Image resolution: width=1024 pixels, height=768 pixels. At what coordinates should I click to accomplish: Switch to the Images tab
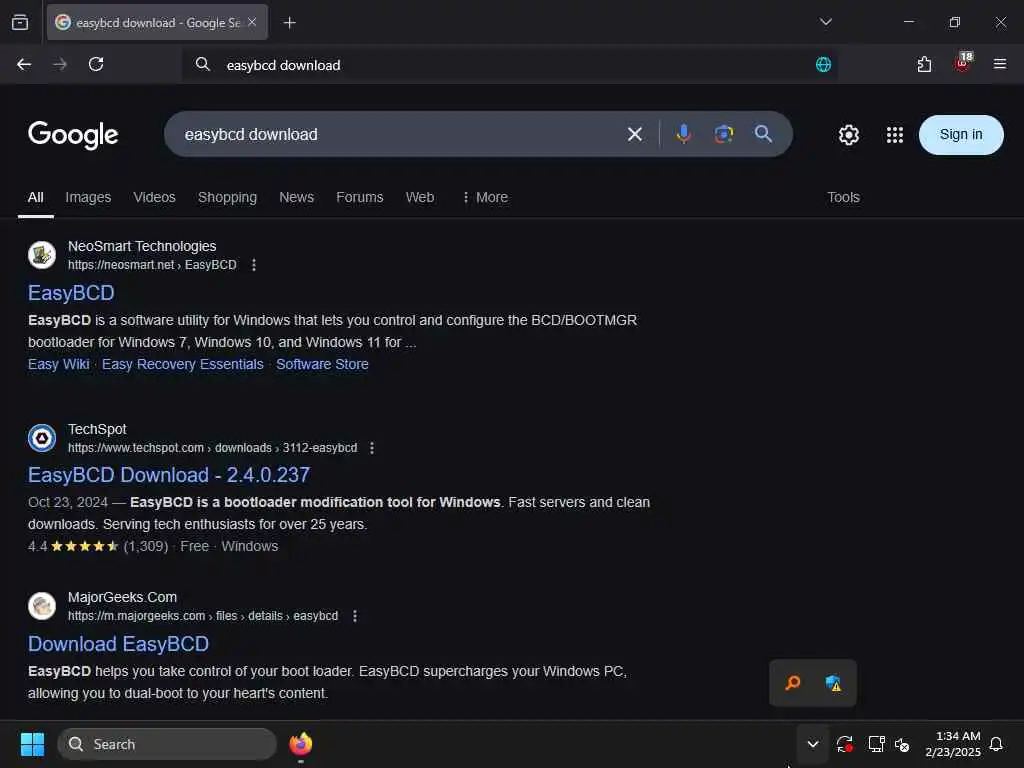[88, 197]
